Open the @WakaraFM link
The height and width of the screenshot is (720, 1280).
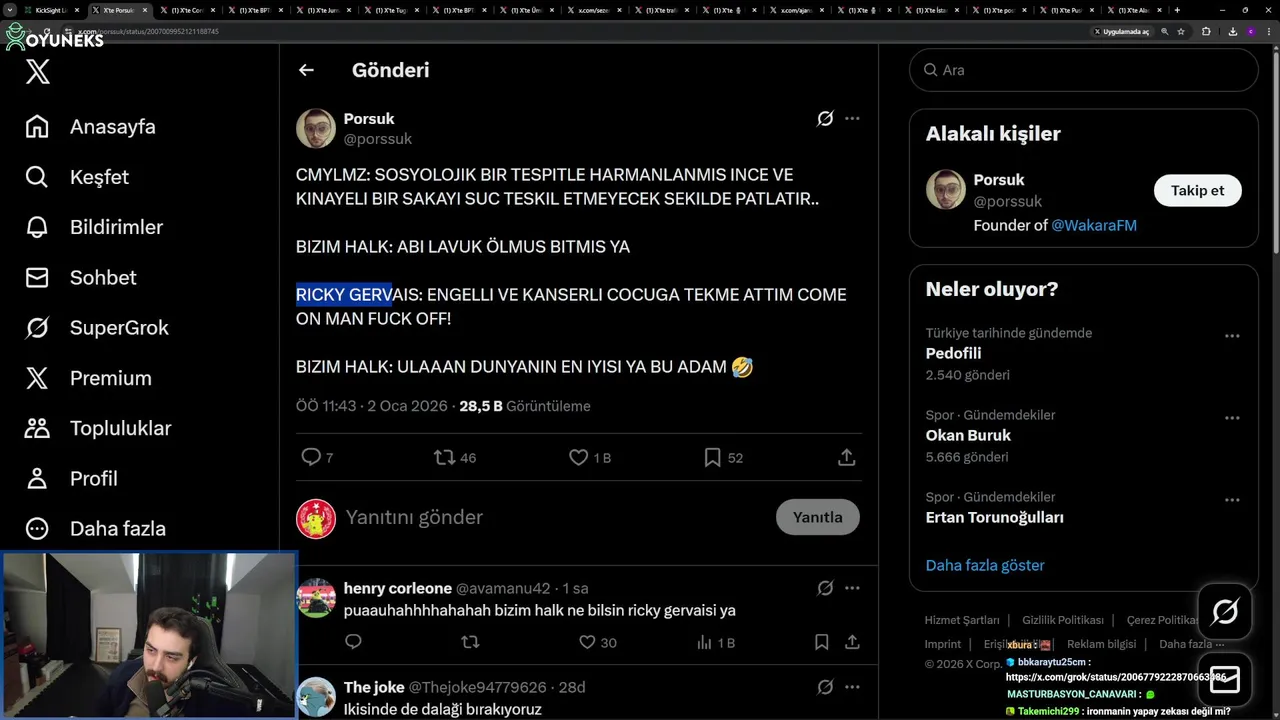[1094, 225]
